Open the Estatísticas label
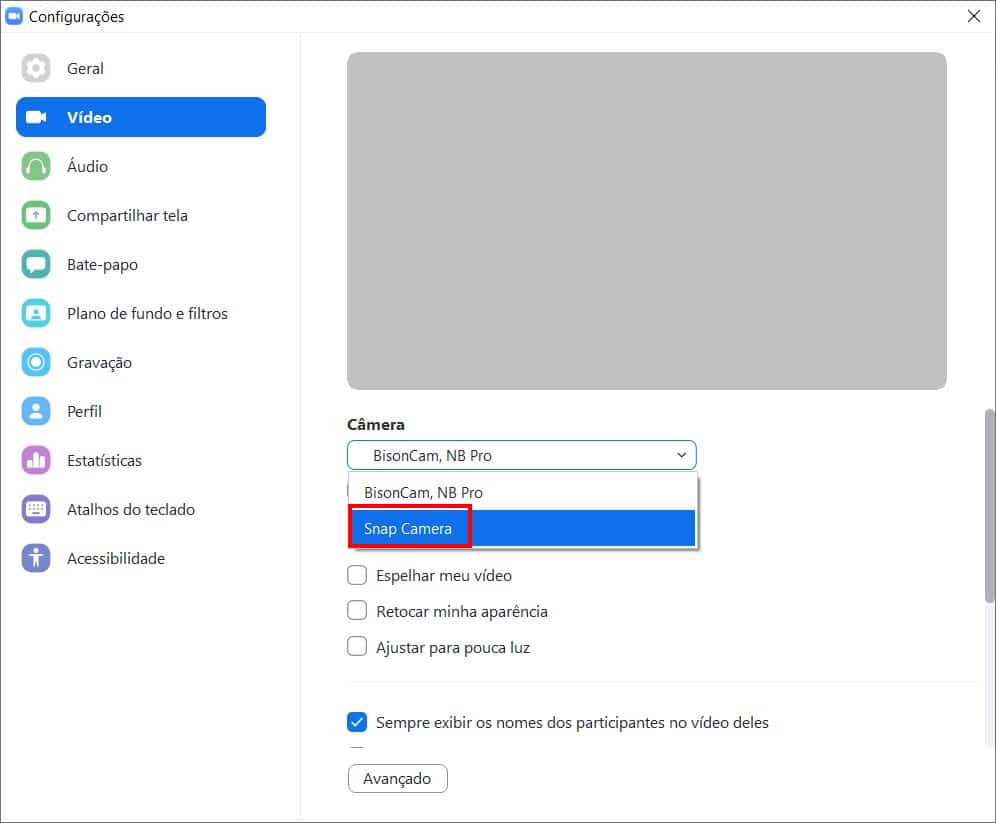This screenshot has height=823, width=996. [x=104, y=460]
